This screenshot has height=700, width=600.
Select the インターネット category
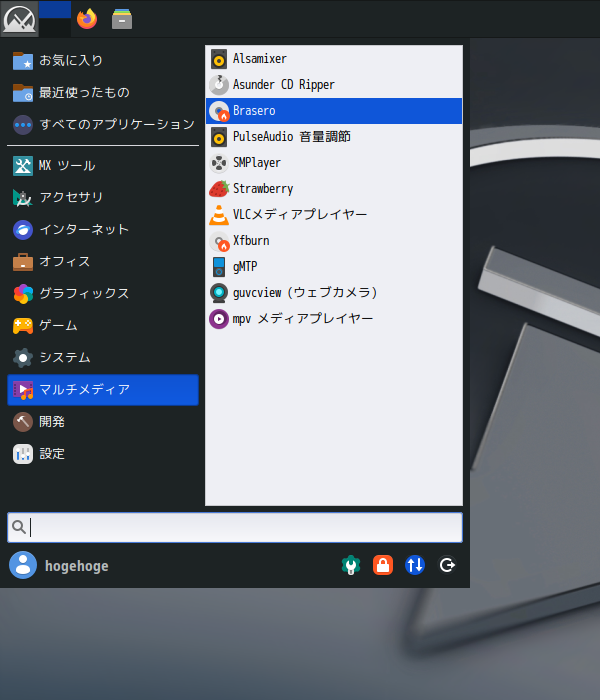pyautogui.click(x=103, y=229)
